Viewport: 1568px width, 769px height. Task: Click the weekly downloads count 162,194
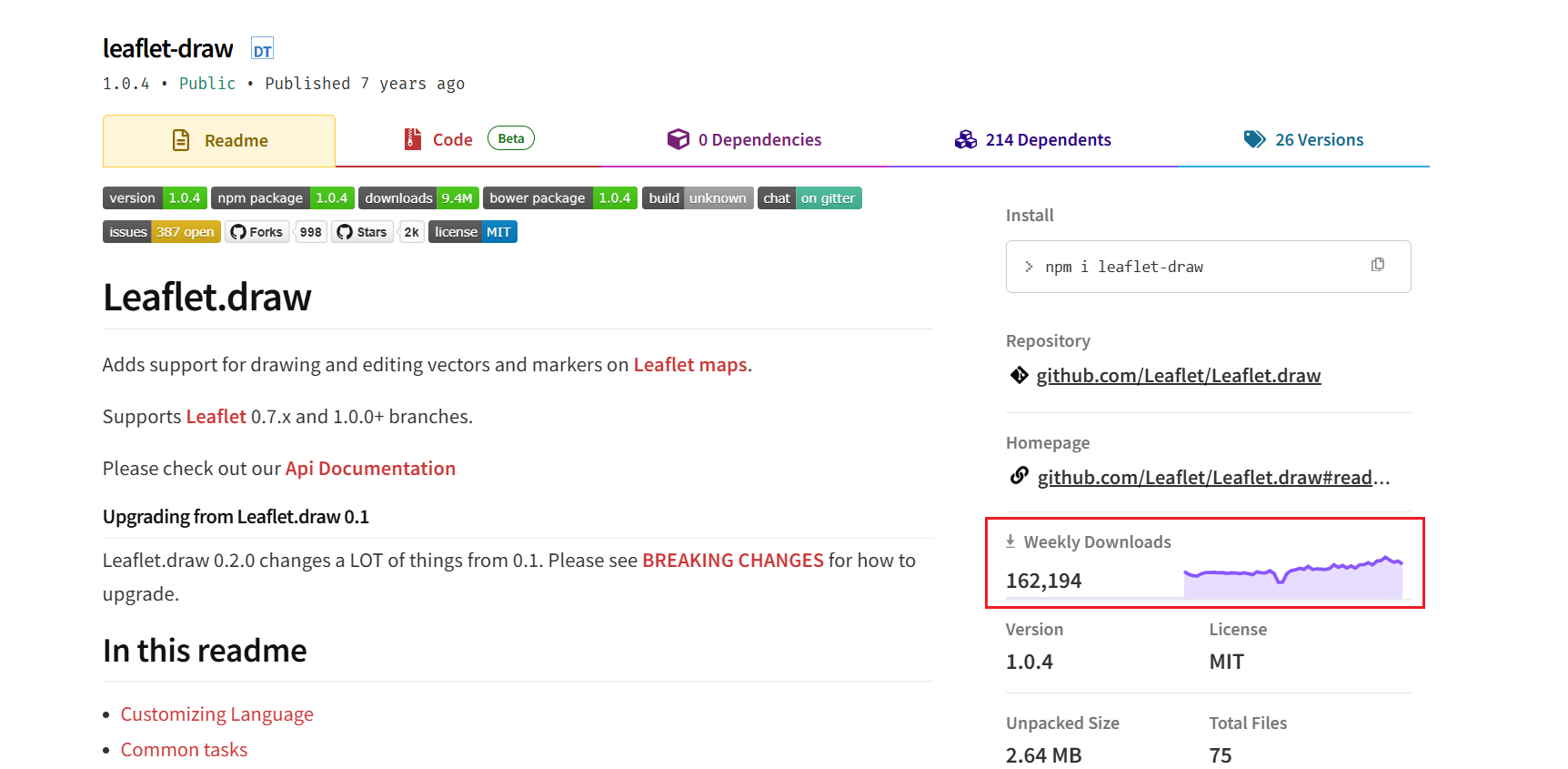[x=1044, y=581]
